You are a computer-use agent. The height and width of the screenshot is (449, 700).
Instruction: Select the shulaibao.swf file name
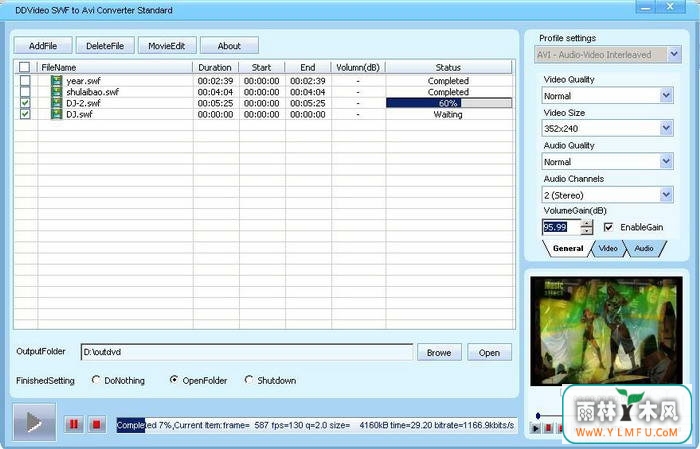92,92
